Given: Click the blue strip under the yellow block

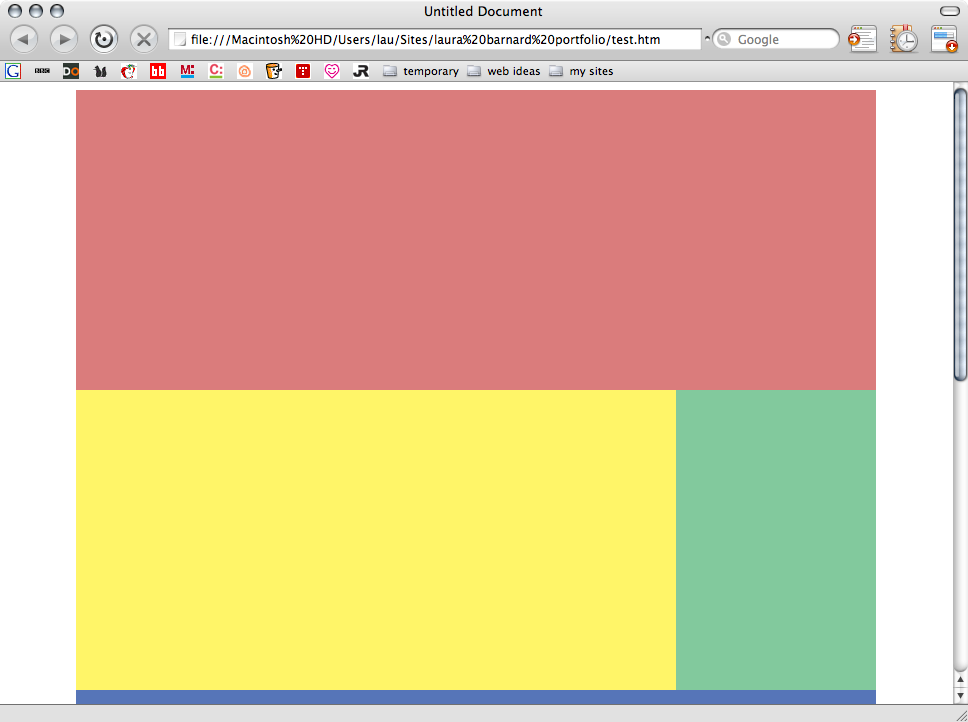Looking at the screenshot, I should pyautogui.click(x=475, y=697).
